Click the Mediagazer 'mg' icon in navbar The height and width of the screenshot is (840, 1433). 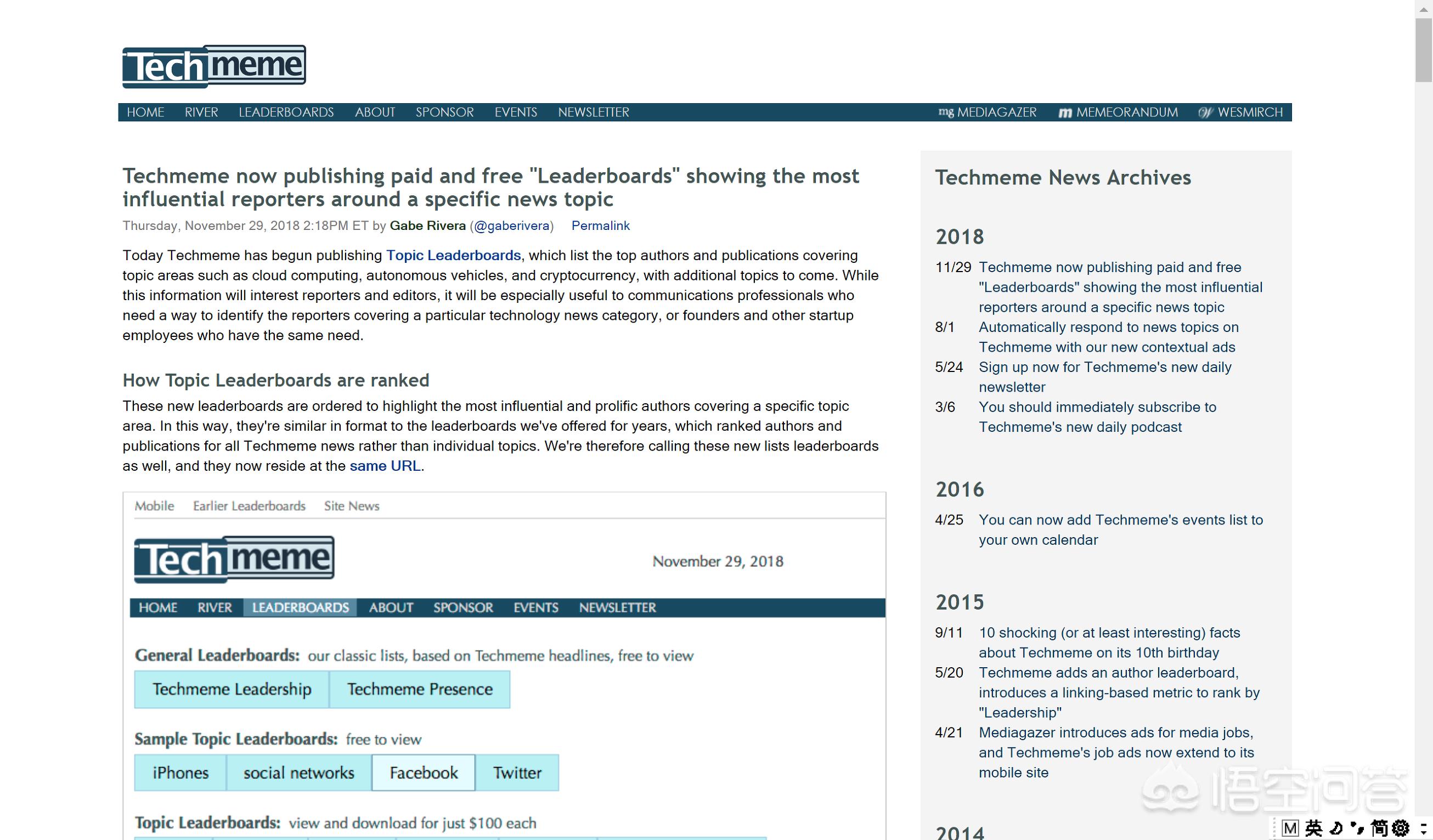click(x=945, y=112)
